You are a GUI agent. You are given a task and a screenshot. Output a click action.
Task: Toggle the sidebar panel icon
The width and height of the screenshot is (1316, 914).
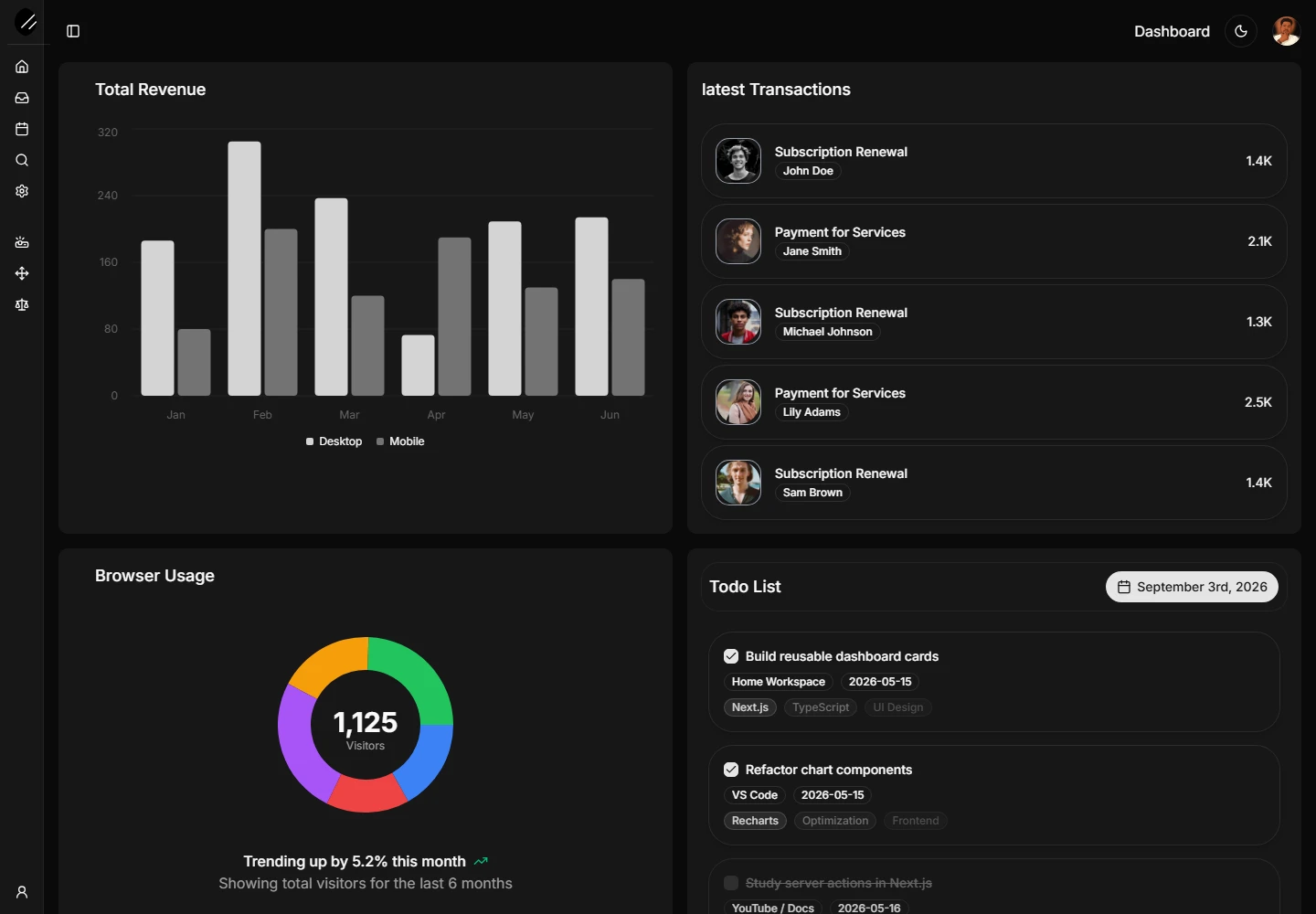tap(73, 31)
